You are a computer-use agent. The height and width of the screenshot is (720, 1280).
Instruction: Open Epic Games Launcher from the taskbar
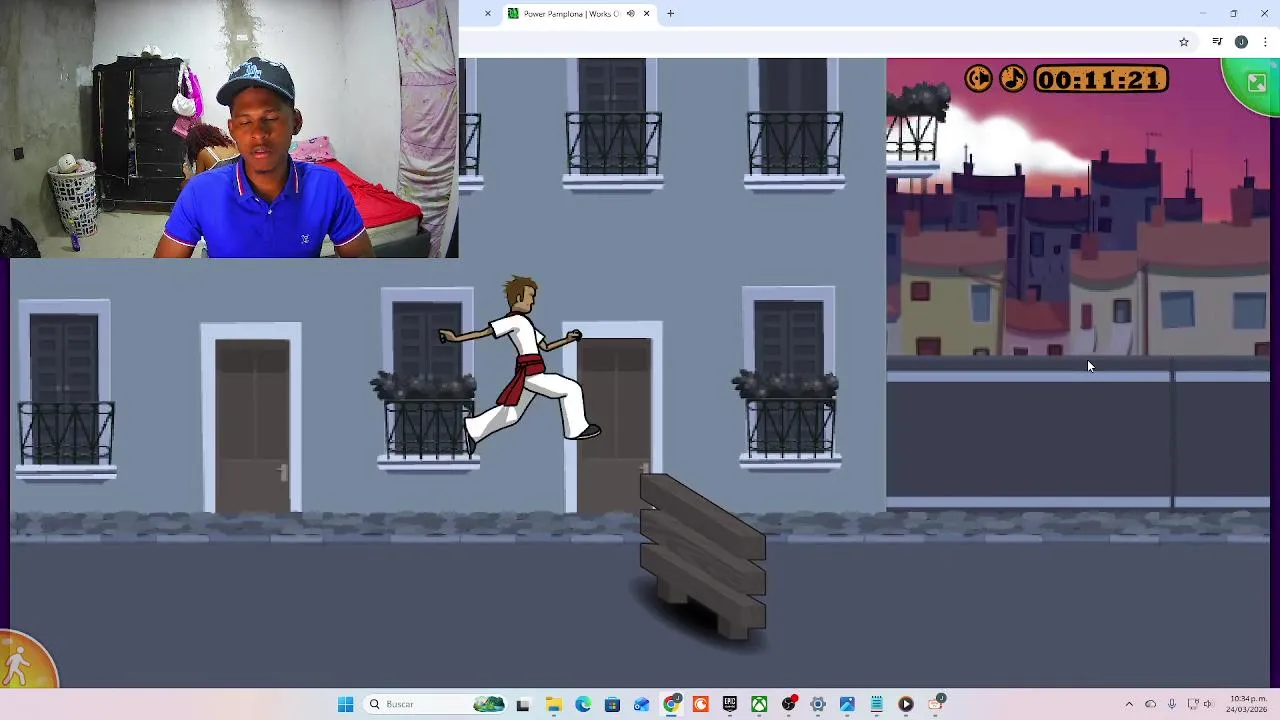730,704
